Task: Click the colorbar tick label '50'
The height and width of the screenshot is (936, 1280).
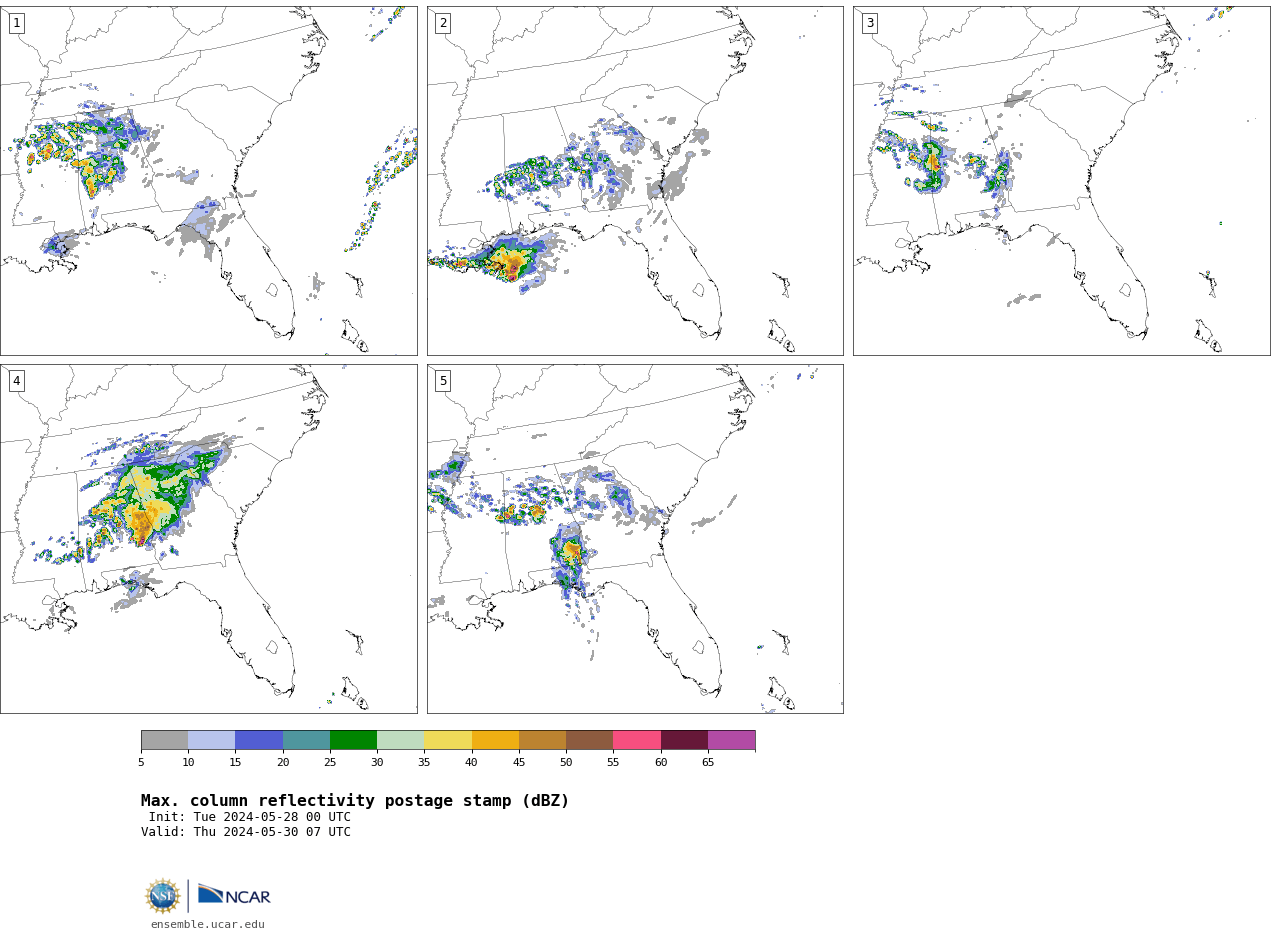Action: 566,762
